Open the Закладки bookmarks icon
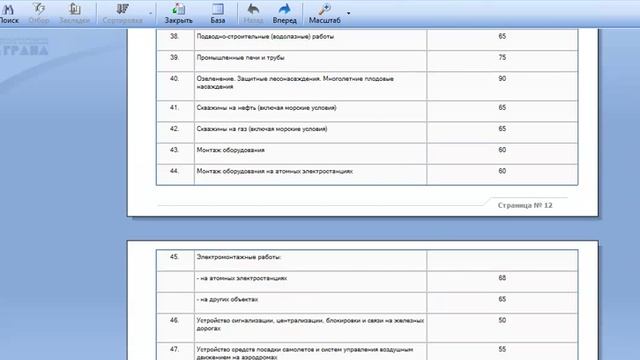Viewport: 640px width, 360px height. [x=74, y=13]
